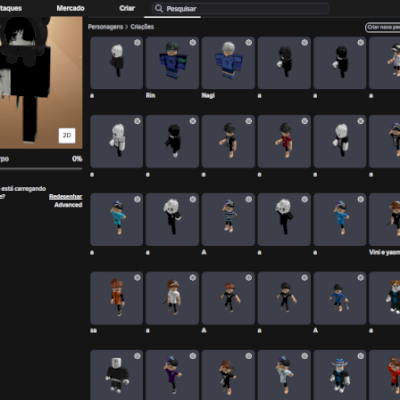Select the orange-shirt outfit labeled 'sa'

(x=117, y=298)
